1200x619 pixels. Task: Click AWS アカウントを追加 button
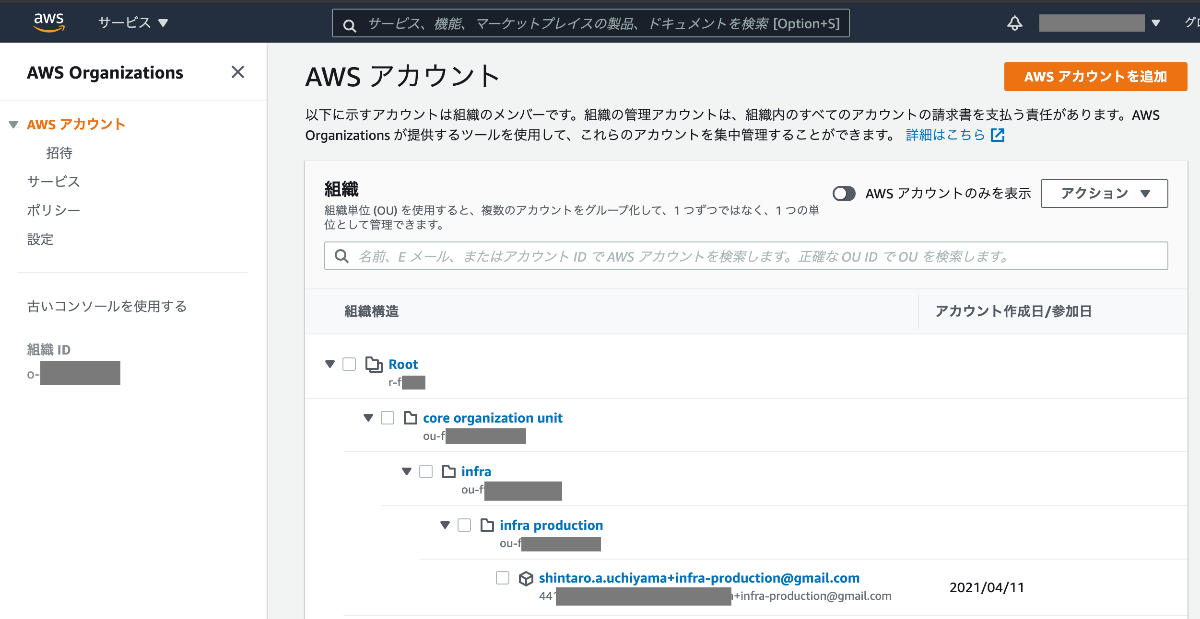point(1095,77)
